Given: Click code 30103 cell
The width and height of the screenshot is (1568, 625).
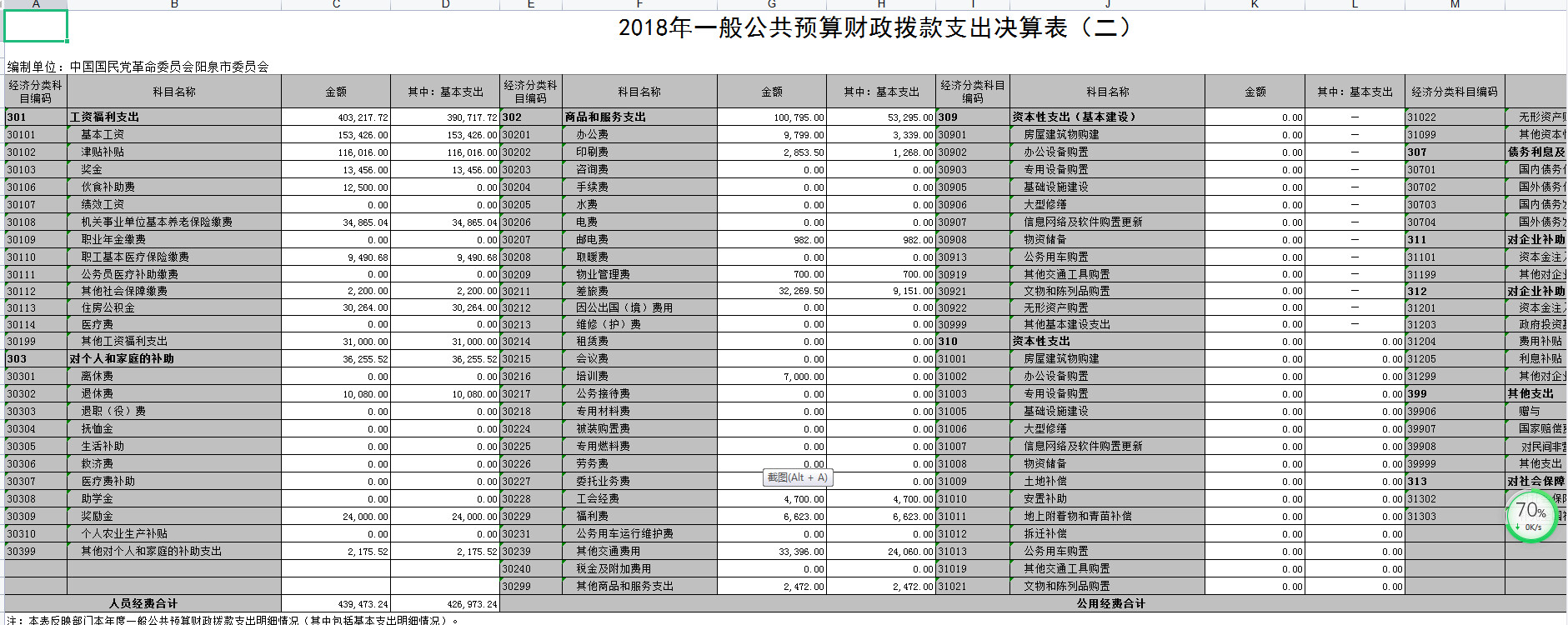Looking at the screenshot, I should coord(36,170).
